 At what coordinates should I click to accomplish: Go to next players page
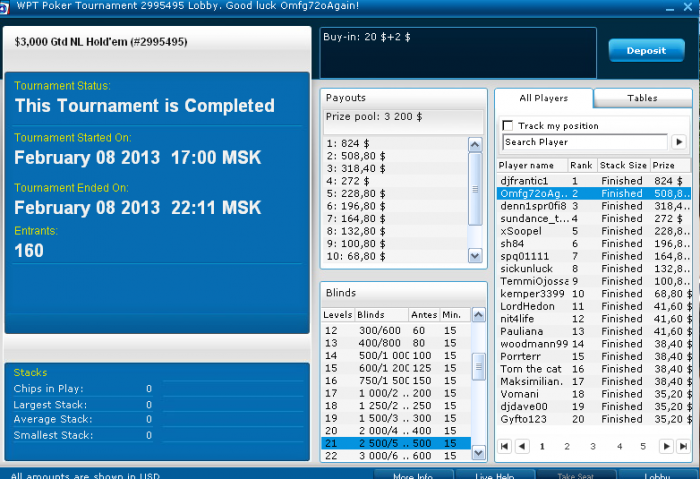tap(666, 446)
